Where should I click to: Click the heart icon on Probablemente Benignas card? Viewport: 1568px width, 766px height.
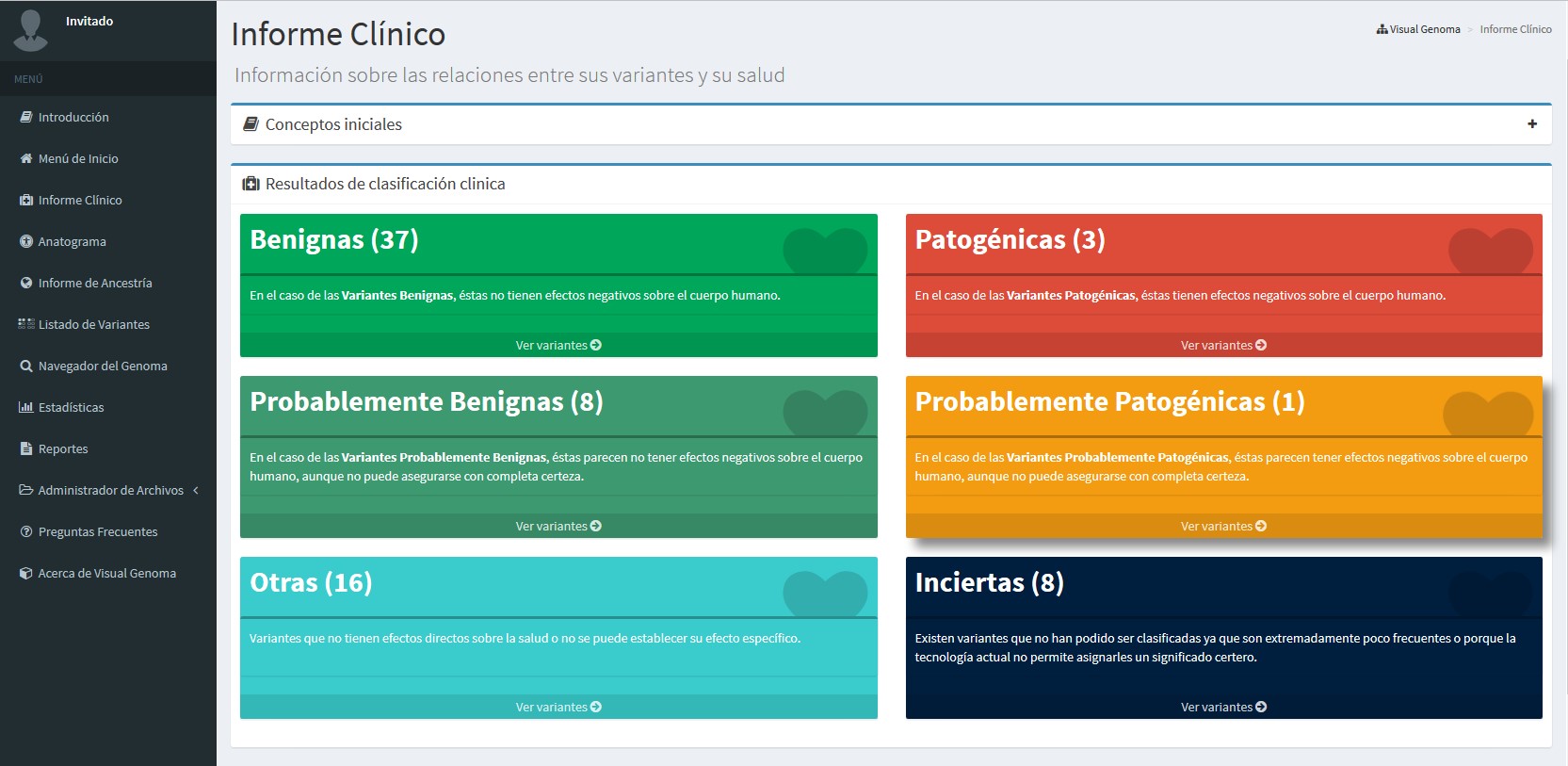(x=825, y=412)
